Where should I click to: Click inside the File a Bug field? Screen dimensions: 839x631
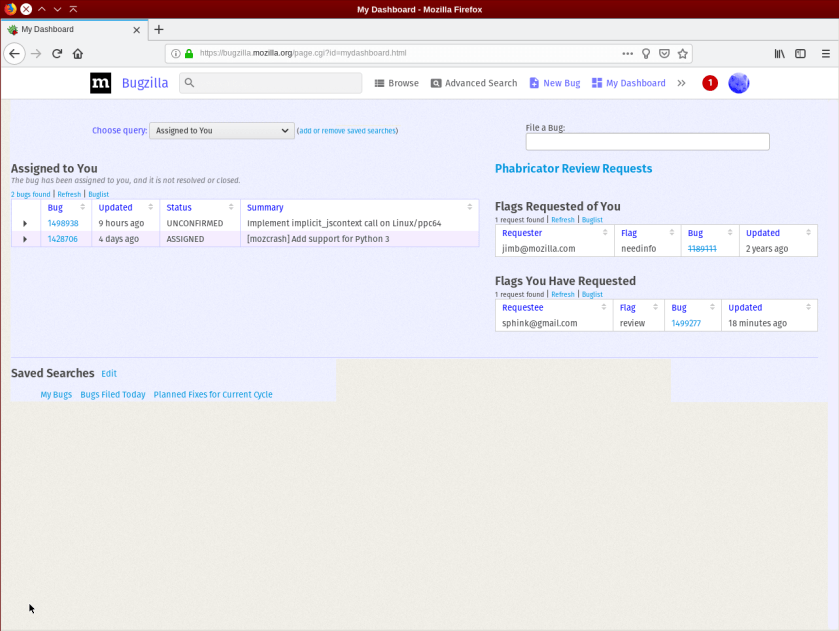point(646,141)
